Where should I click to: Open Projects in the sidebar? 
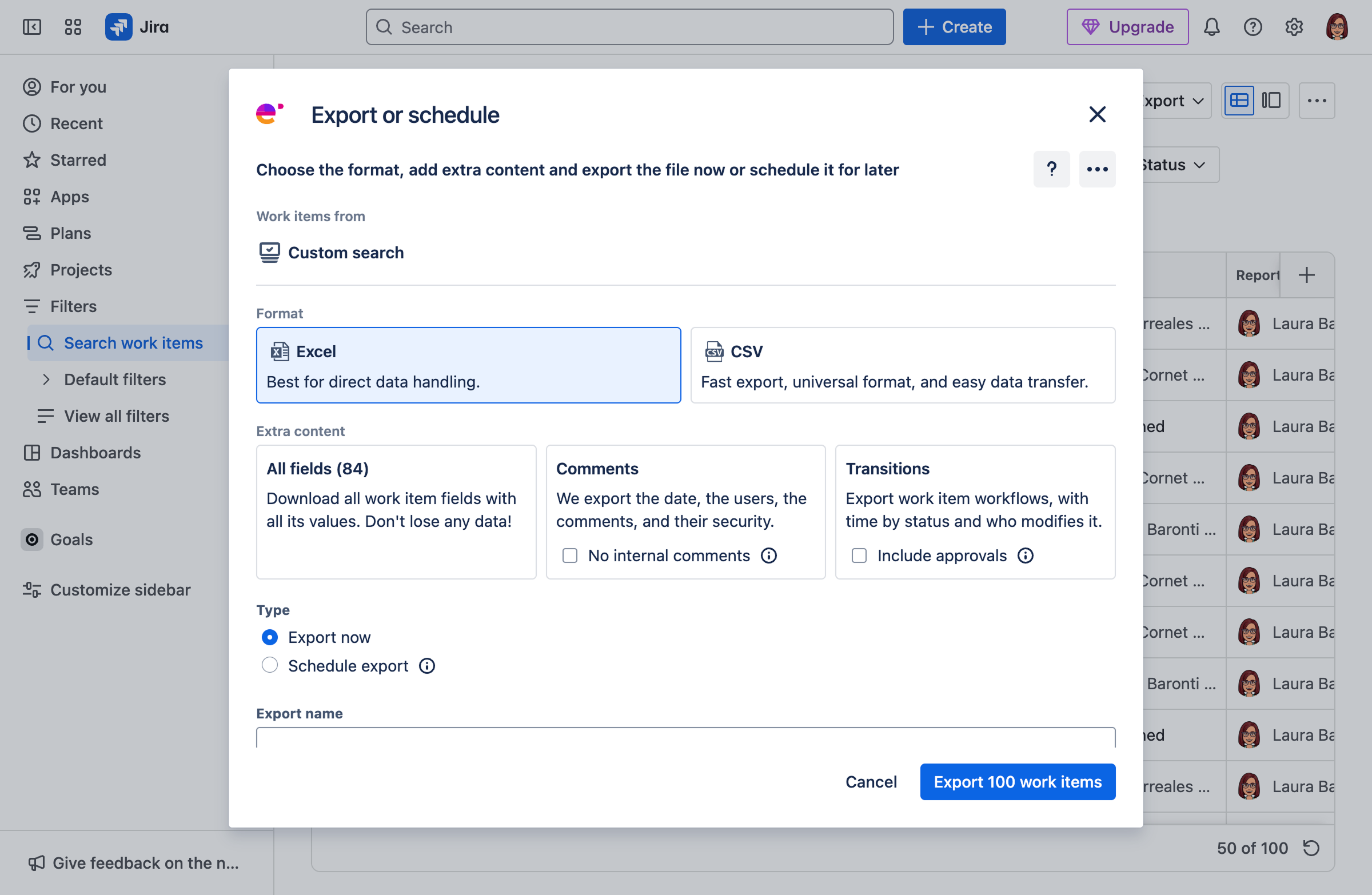point(81,270)
